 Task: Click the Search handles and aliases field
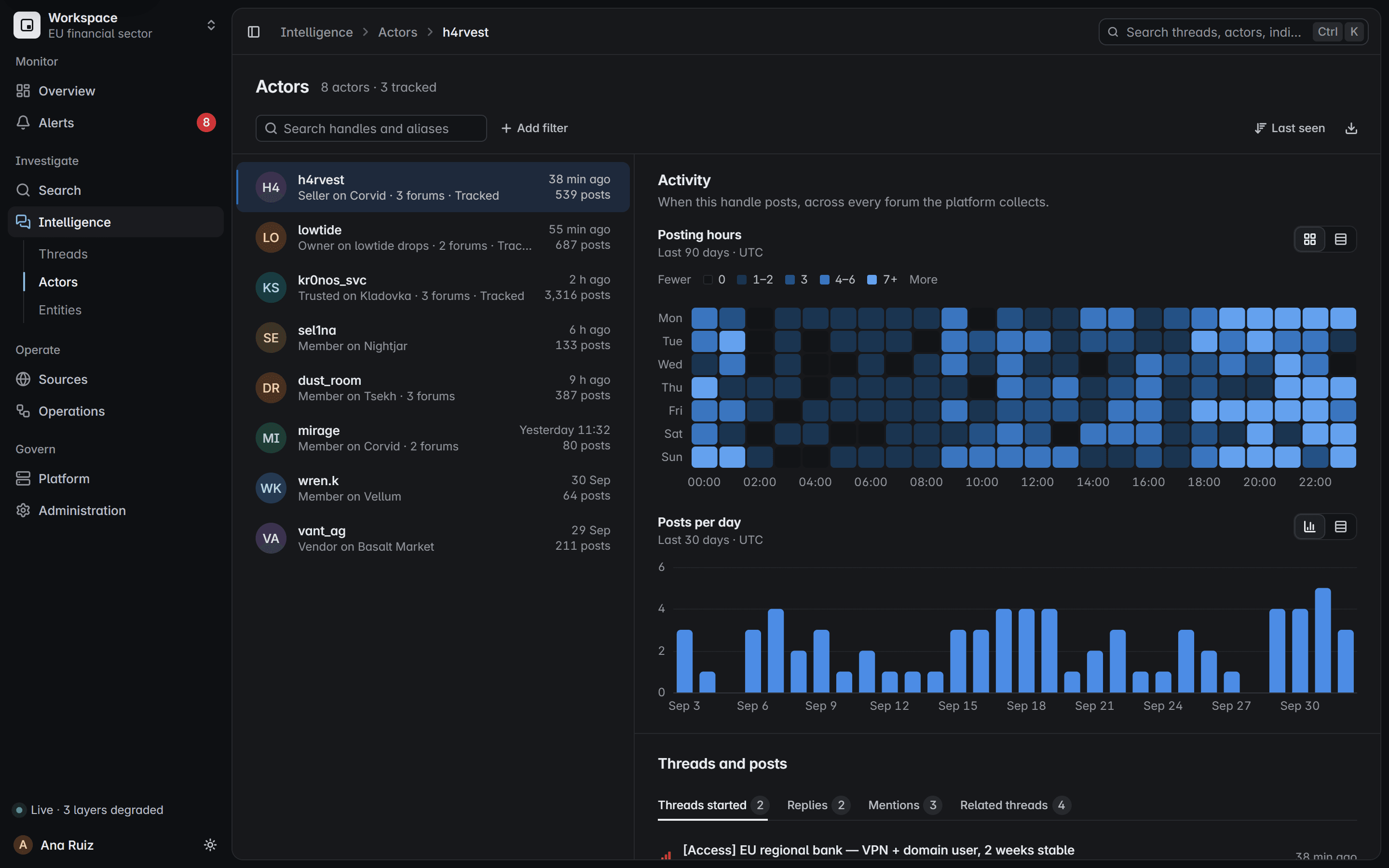click(371, 128)
